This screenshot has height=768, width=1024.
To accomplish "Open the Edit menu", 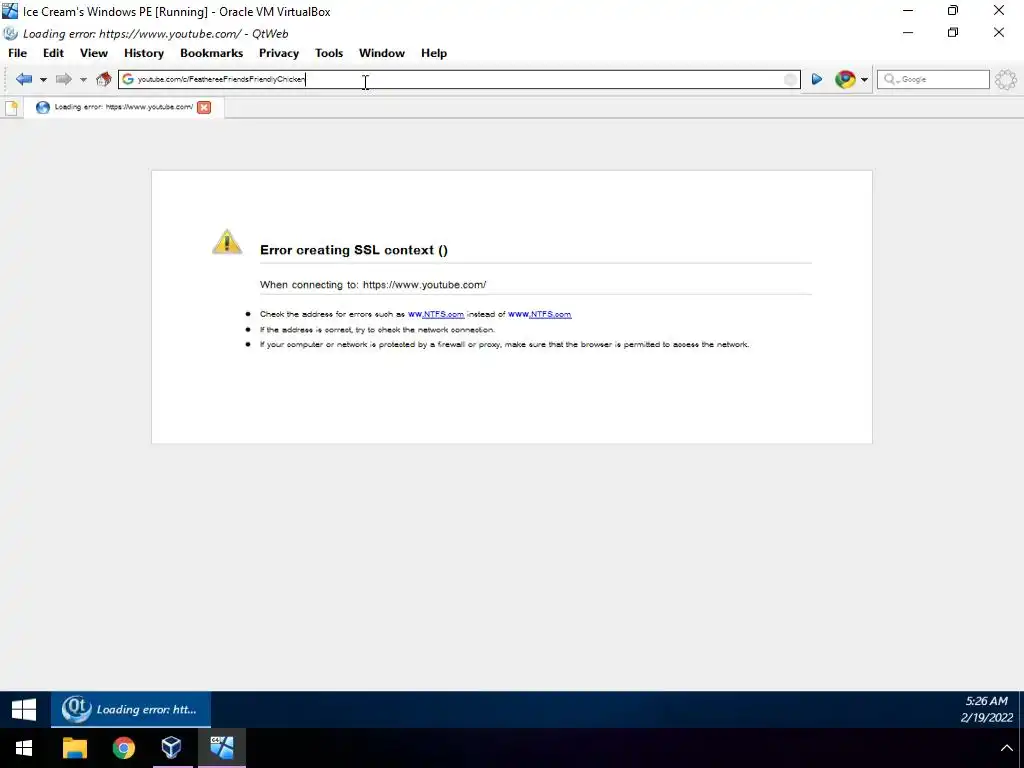I will pyautogui.click(x=54, y=53).
